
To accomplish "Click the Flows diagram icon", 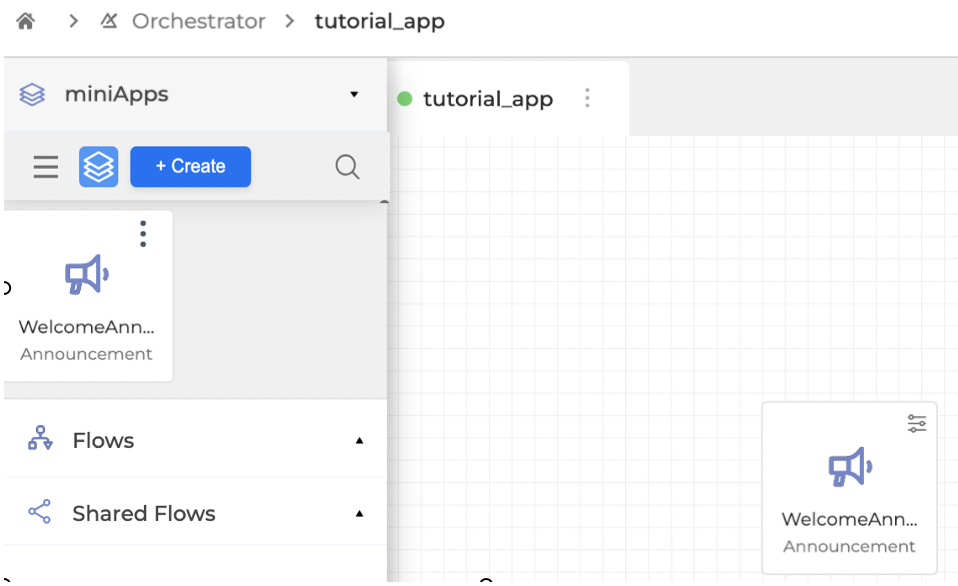I will coord(40,440).
